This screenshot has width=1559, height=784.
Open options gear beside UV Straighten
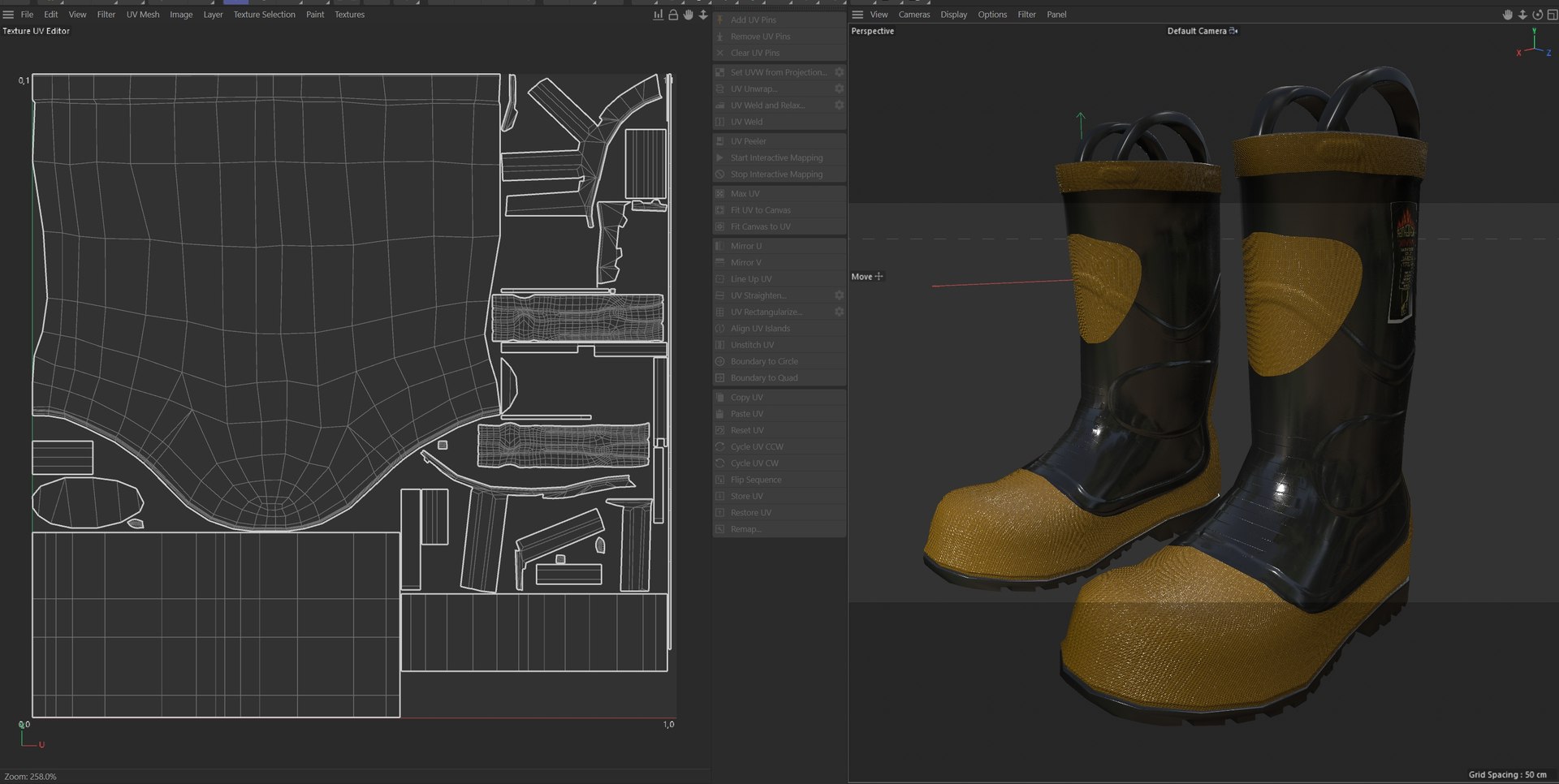coord(839,295)
